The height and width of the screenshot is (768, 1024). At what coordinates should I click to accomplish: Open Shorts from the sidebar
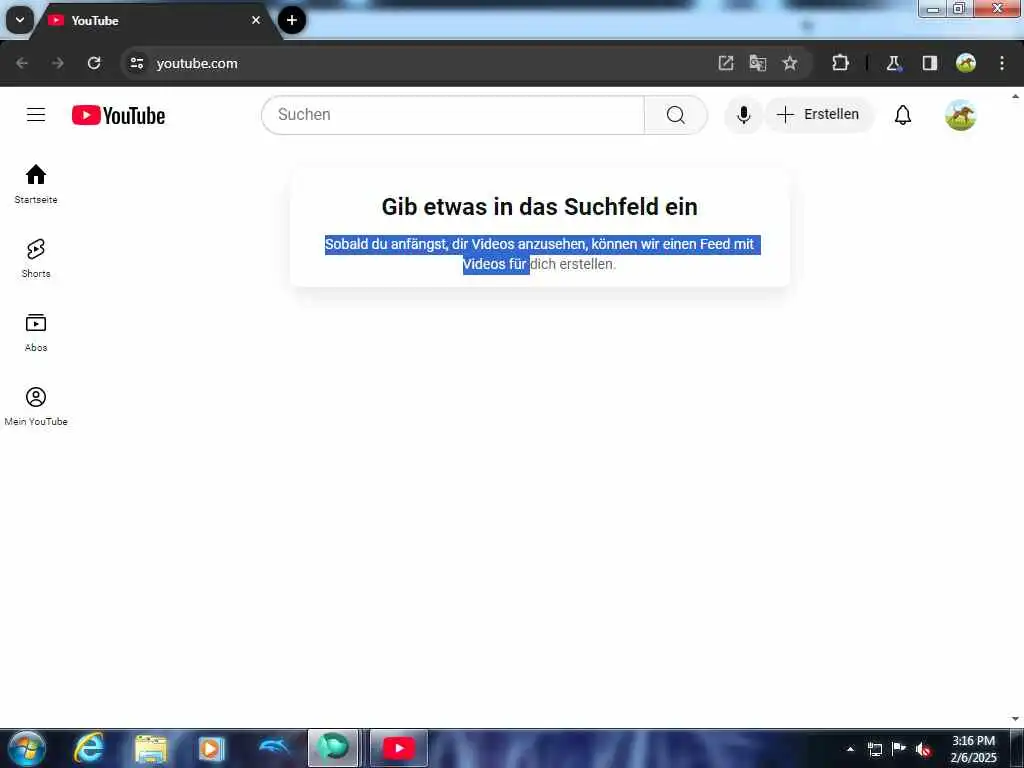[36, 258]
